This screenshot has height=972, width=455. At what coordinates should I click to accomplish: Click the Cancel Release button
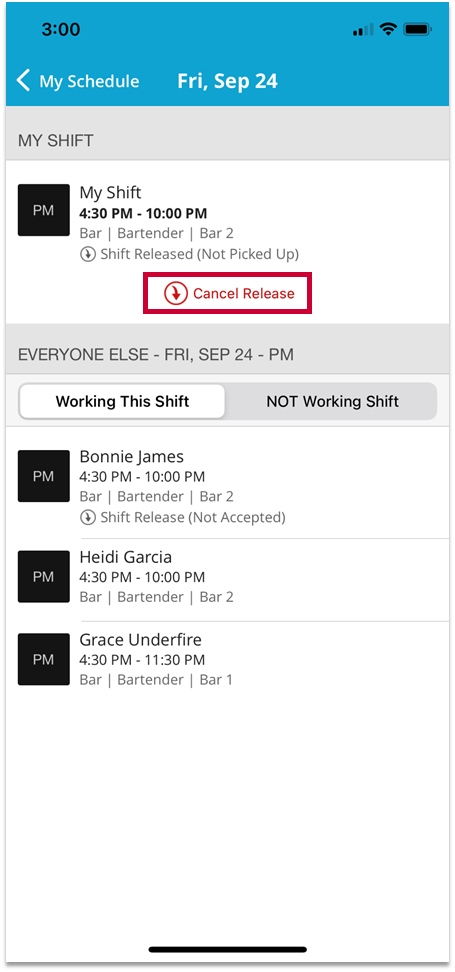(x=228, y=293)
